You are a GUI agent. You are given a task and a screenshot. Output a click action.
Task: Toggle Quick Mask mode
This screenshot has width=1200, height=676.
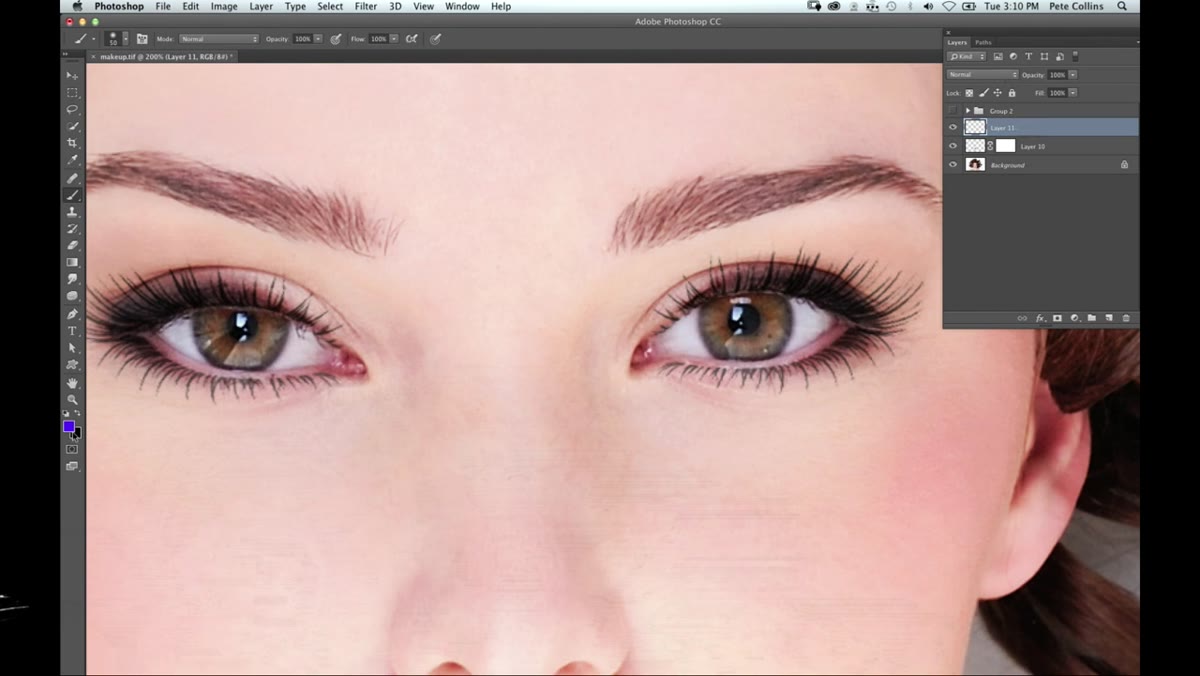coord(72,449)
